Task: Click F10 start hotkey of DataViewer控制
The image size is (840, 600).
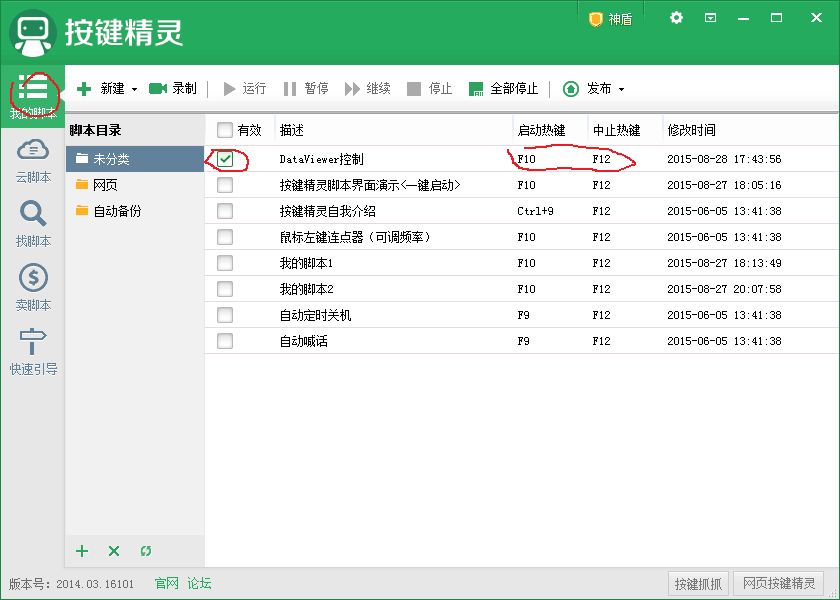Action: 526,159
